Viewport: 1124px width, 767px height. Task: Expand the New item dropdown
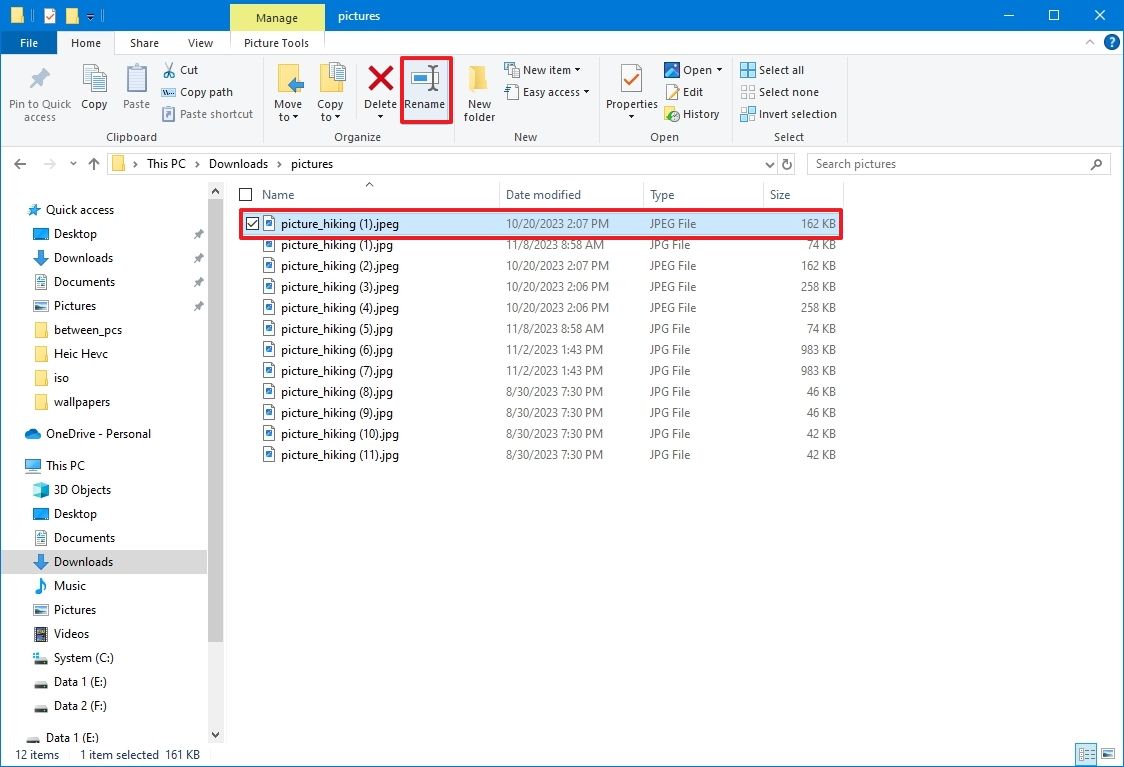545,69
